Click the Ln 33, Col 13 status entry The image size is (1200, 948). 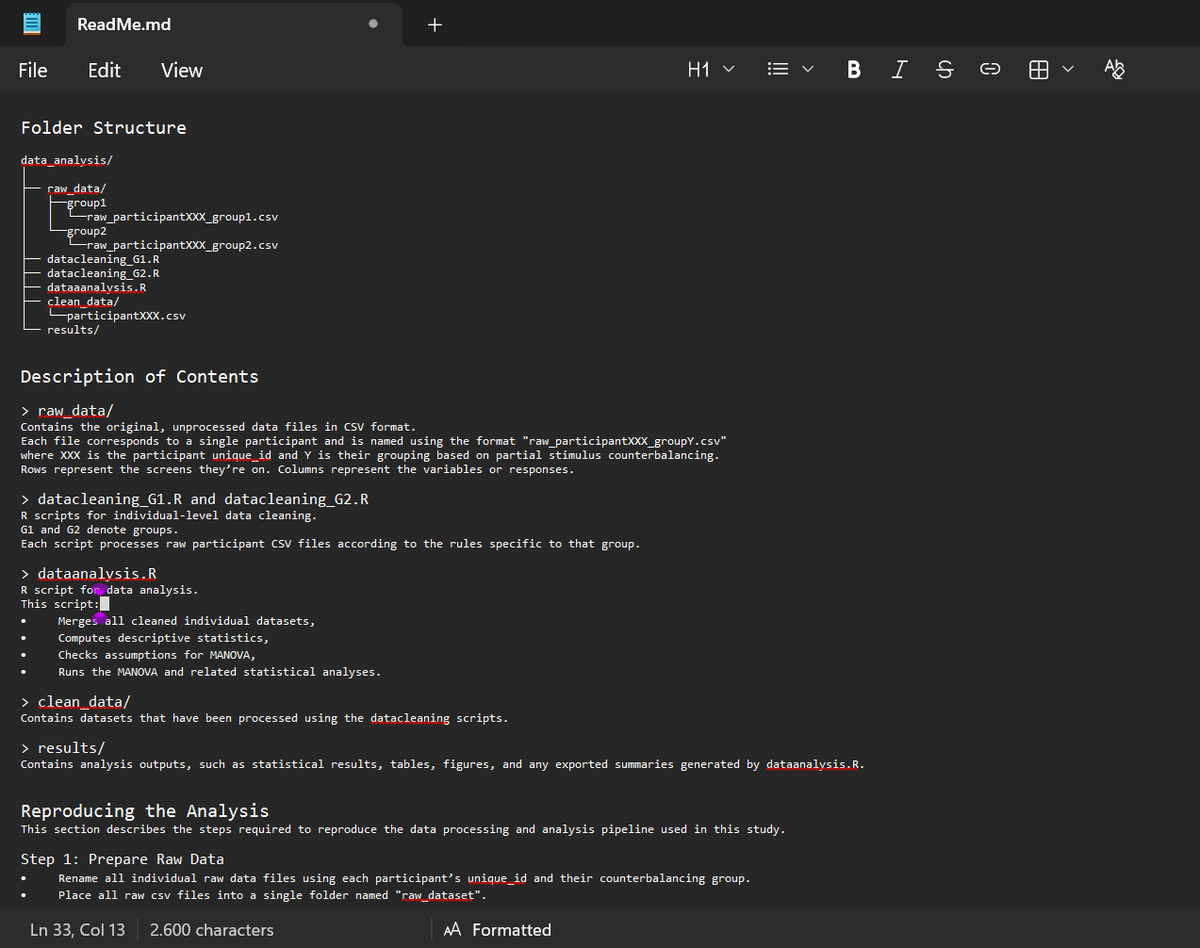coord(78,930)
